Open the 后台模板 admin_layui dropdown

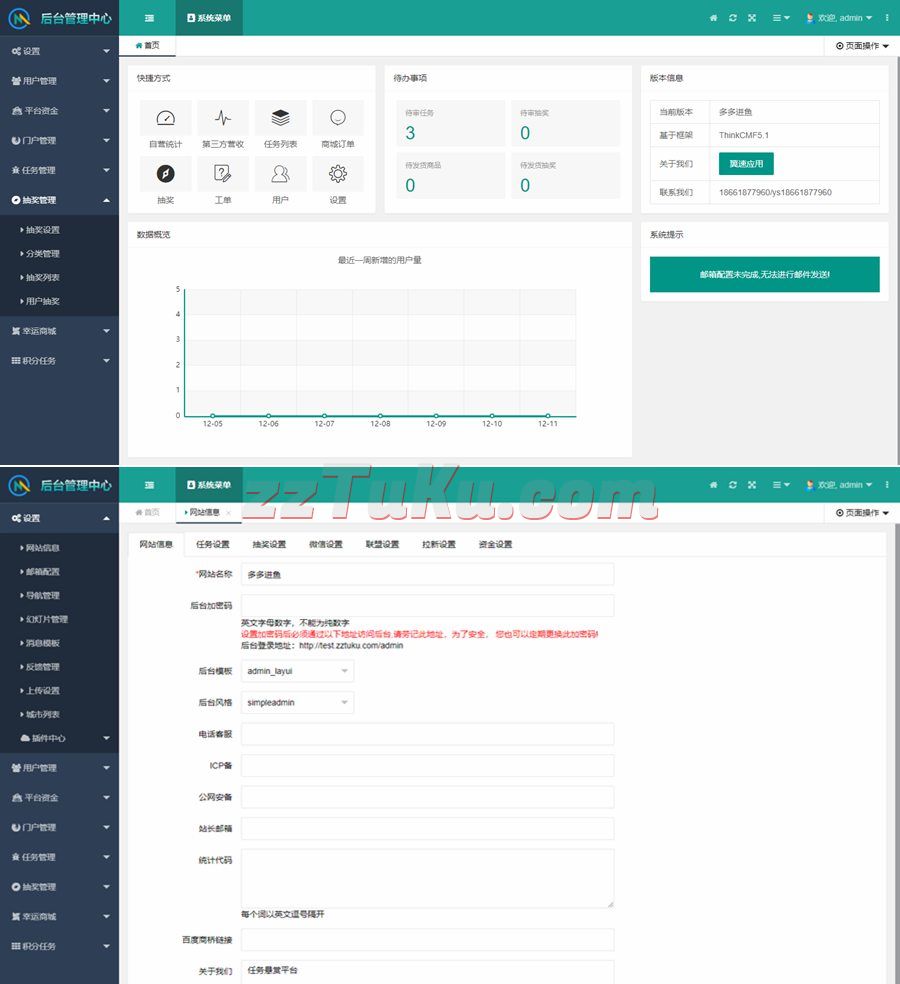[x=298, y=671]
